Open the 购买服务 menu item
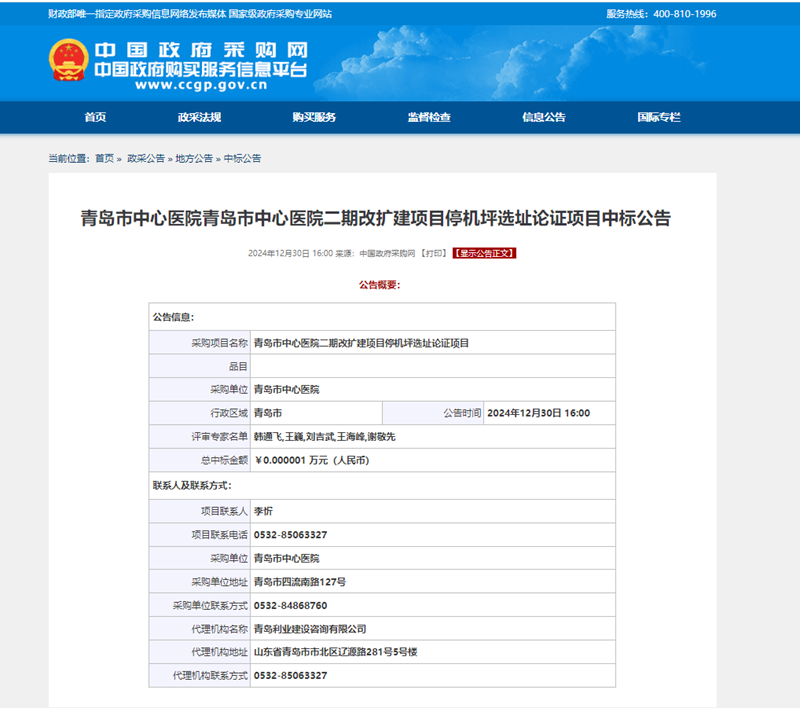The height and width of the screenshot is (708, 800). (x=314, y=117)
